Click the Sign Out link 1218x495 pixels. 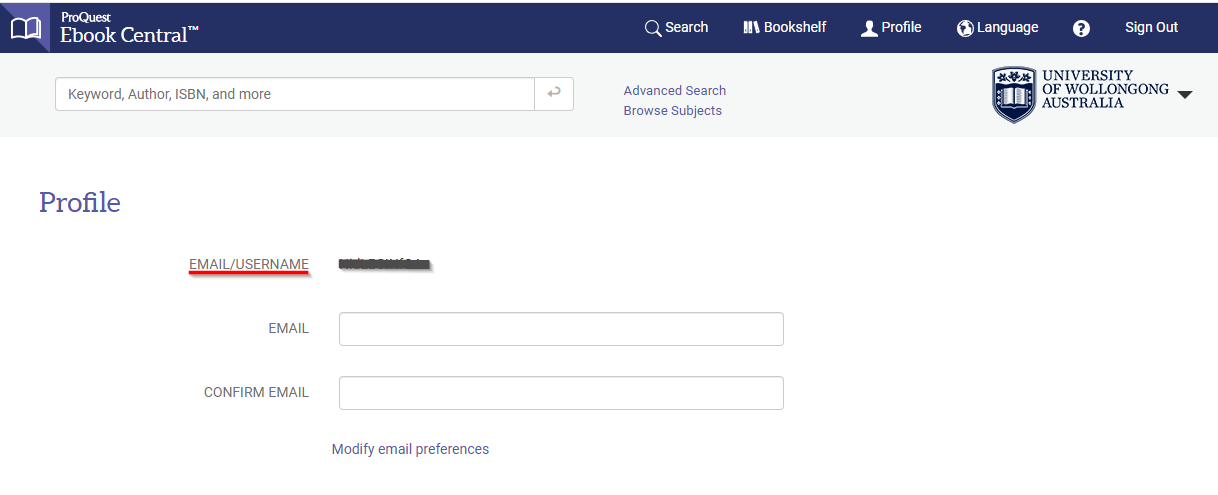[1151, 28]
